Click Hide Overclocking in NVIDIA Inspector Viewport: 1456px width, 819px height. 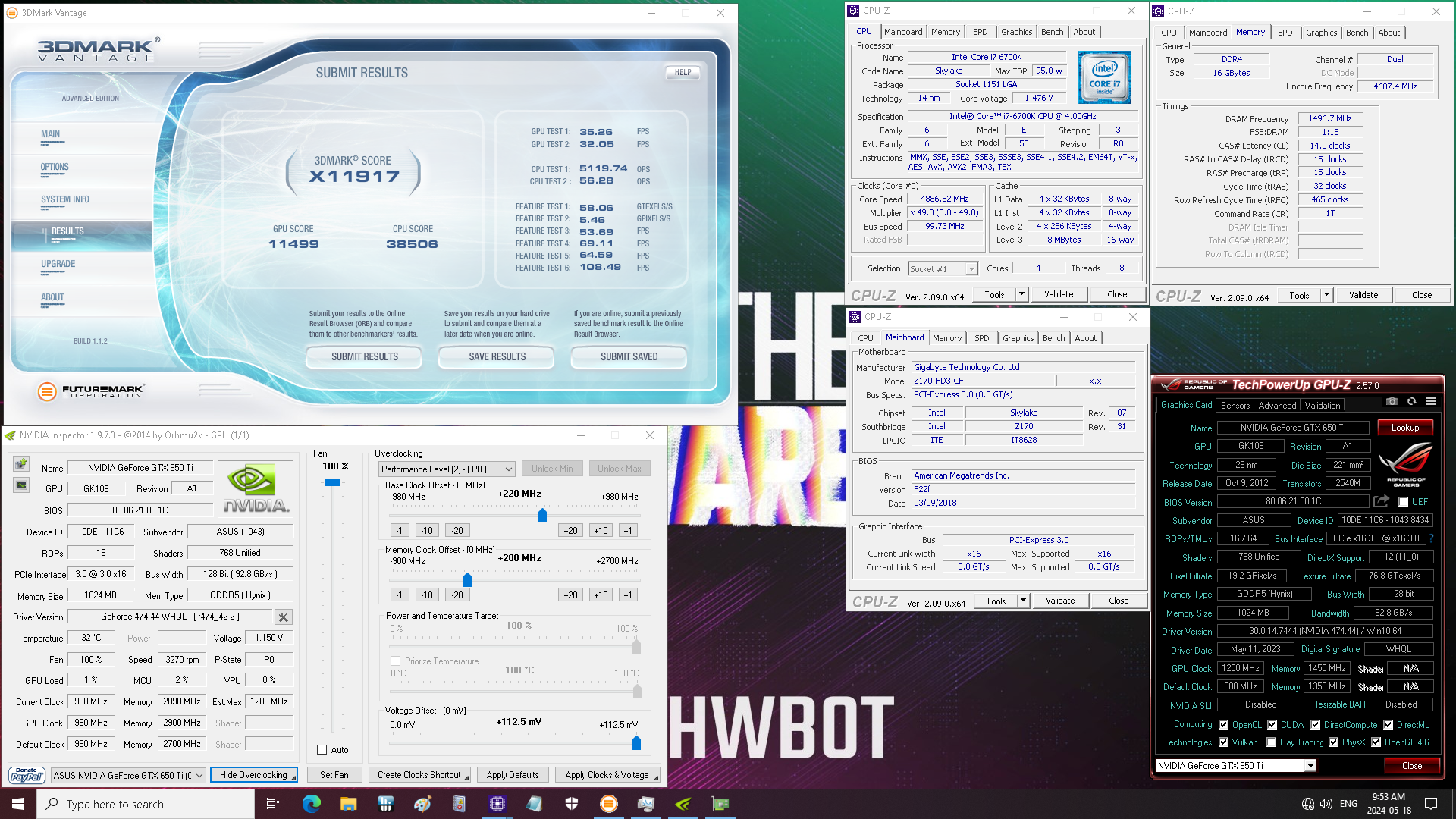[x=253, y=775]
